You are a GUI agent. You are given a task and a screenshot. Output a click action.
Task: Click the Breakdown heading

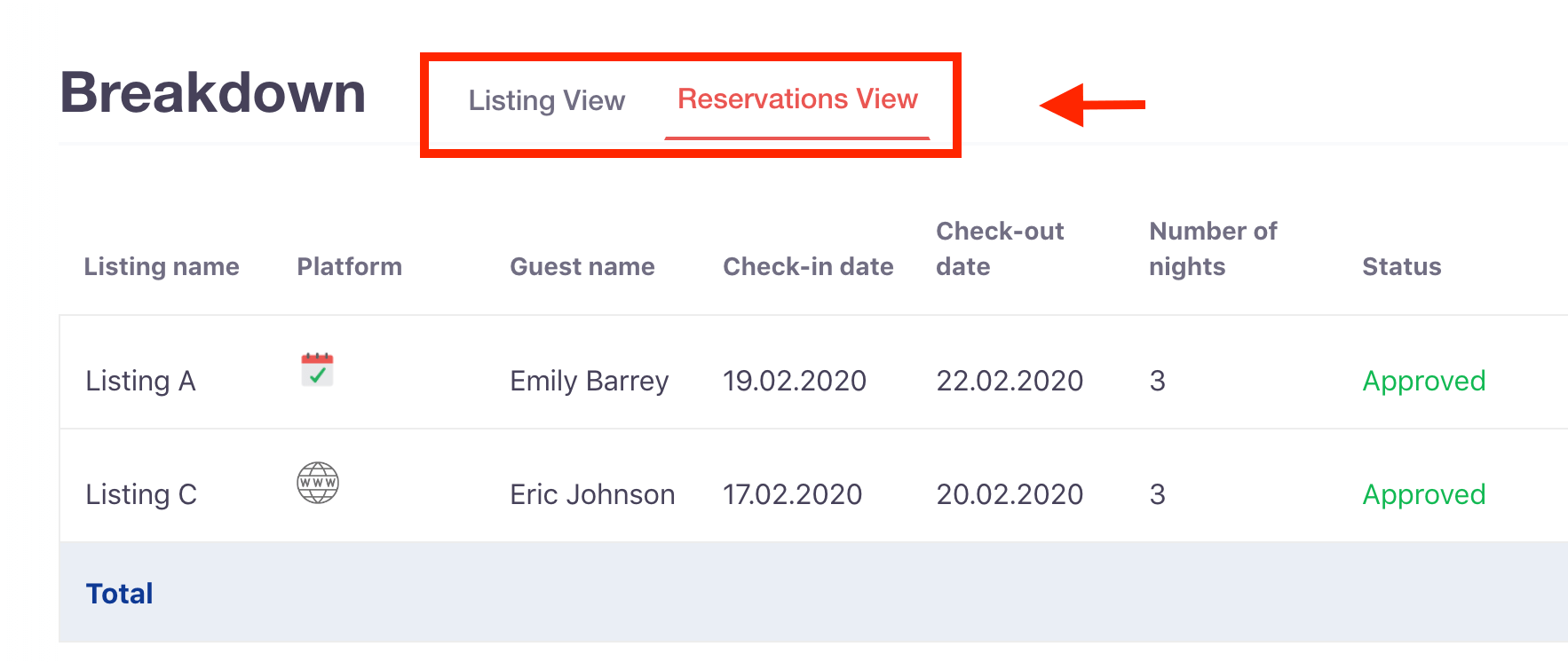tap(213, 92)
